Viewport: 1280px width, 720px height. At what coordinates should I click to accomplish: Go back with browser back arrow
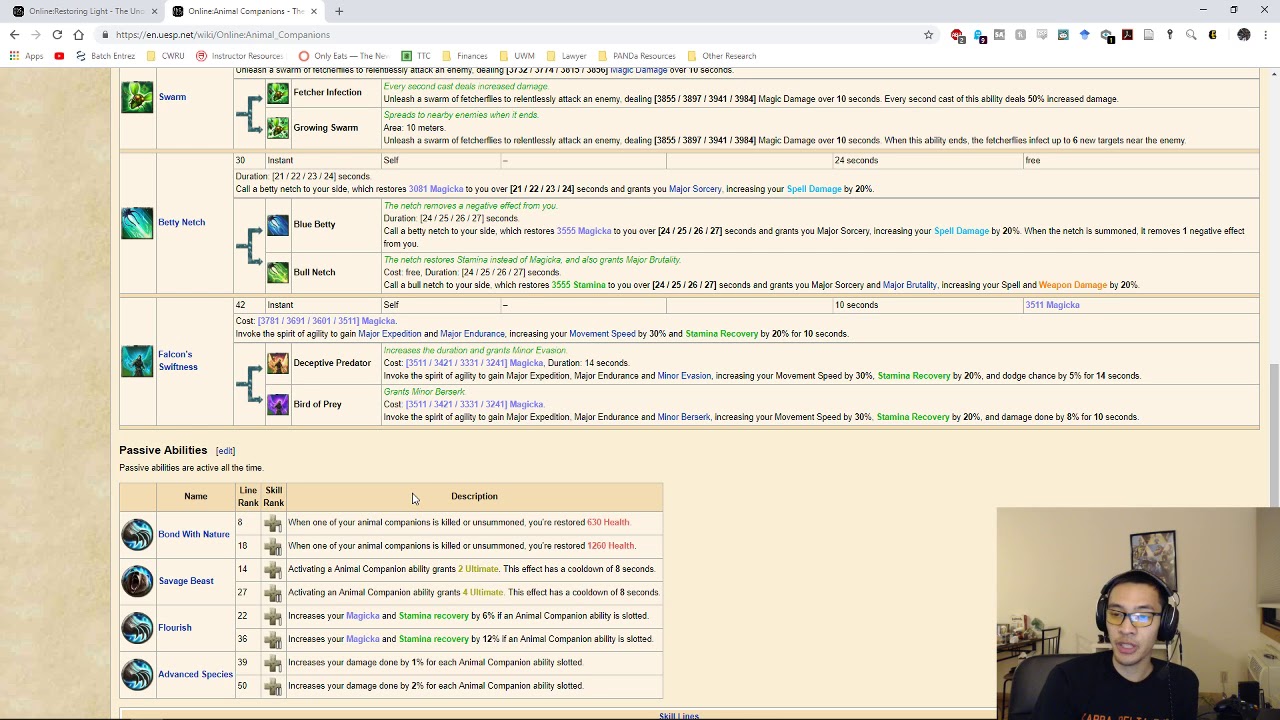click(14, 35)
